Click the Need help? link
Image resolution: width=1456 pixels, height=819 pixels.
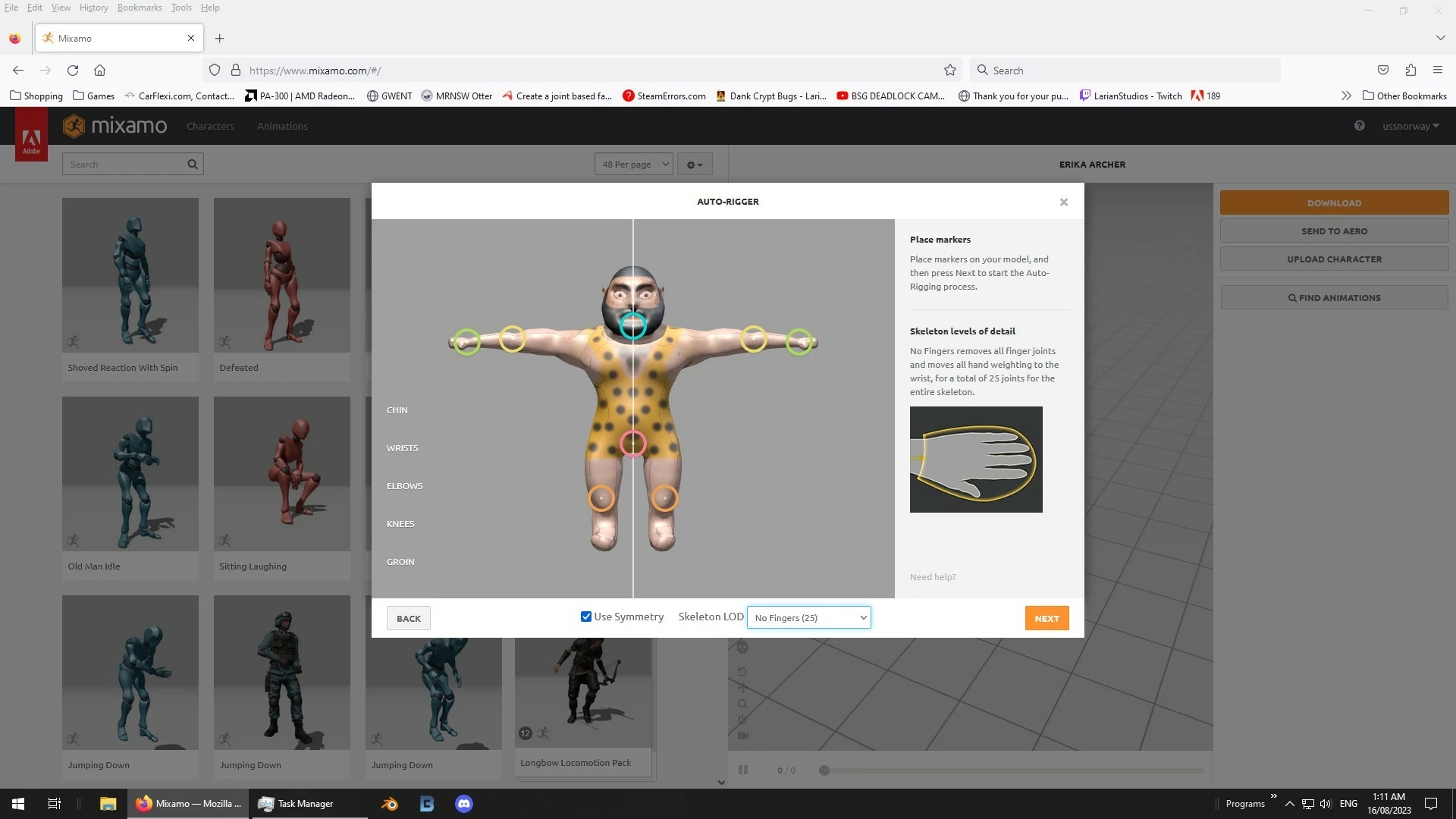pos(932,577)
